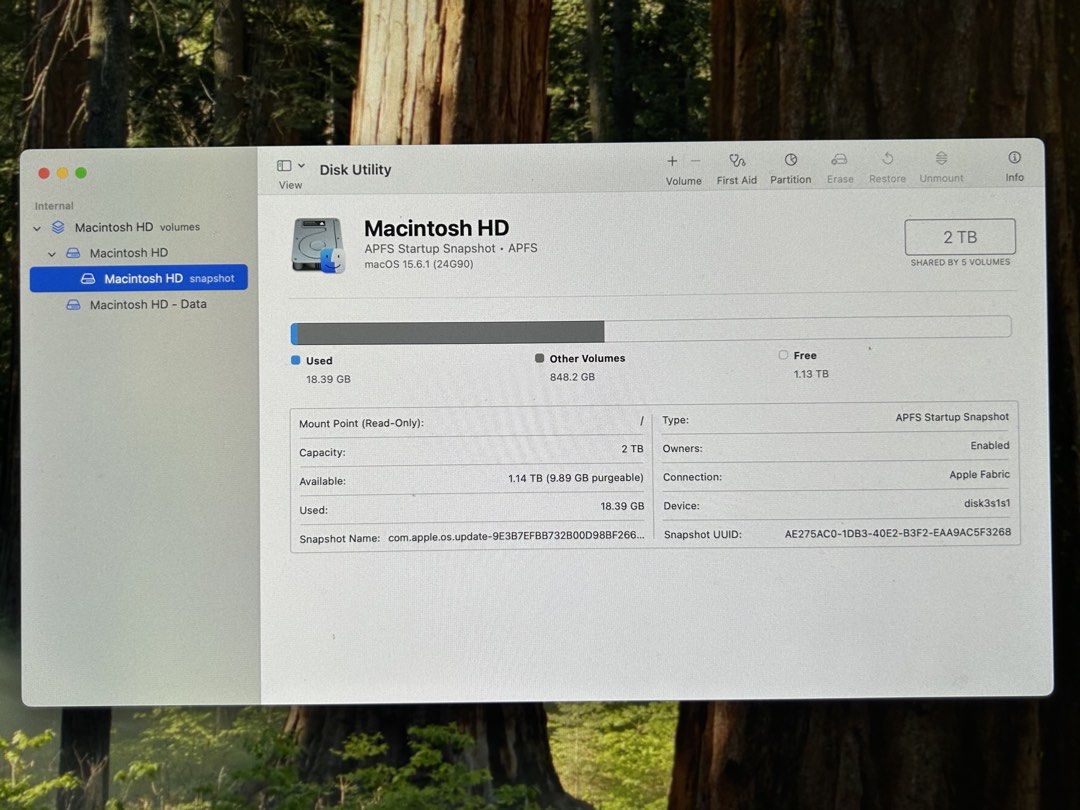
Task: Click the blue Used legend swatch
Action: pos(295,360)
